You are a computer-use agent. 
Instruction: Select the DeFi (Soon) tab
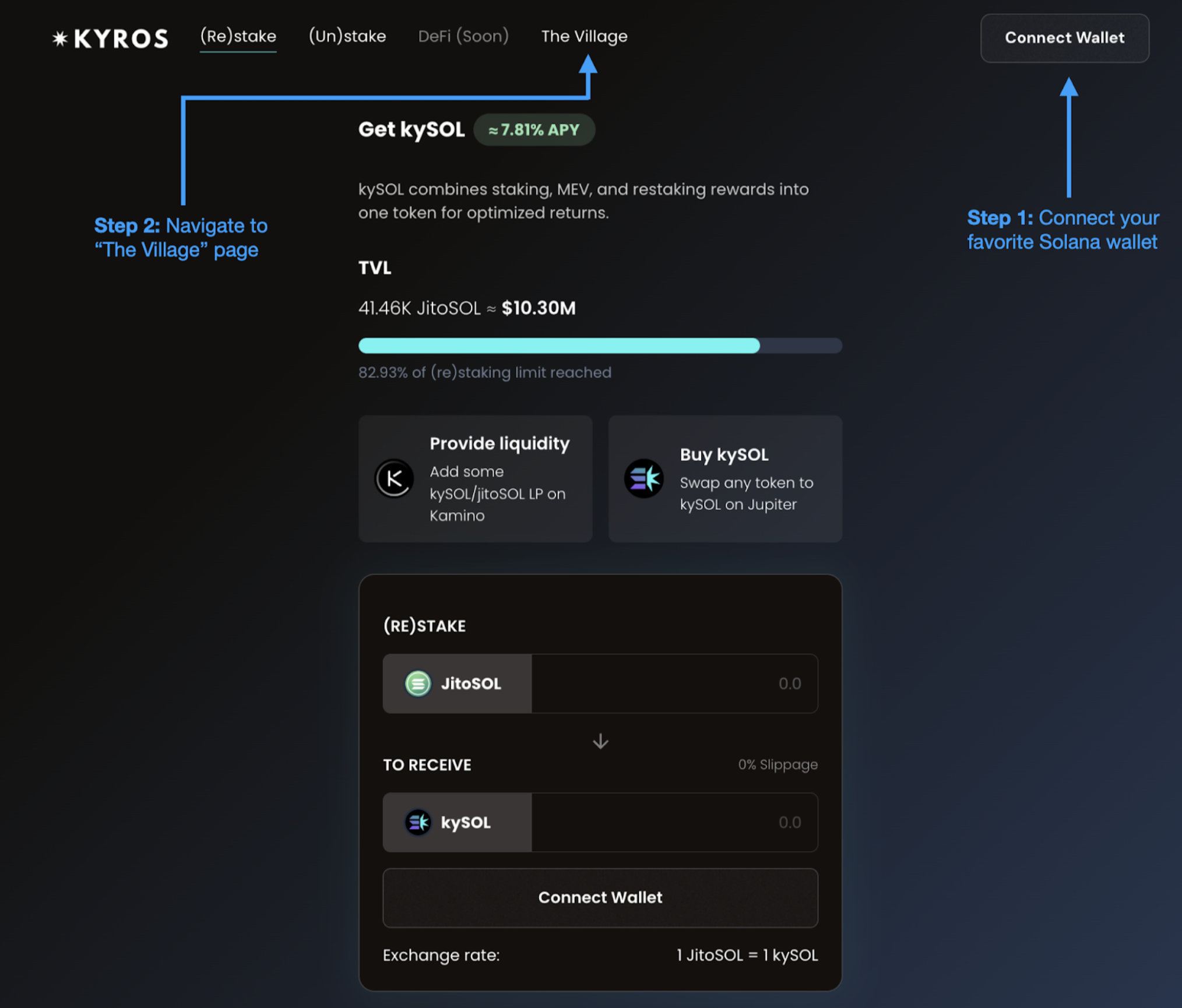coord(463,37)
